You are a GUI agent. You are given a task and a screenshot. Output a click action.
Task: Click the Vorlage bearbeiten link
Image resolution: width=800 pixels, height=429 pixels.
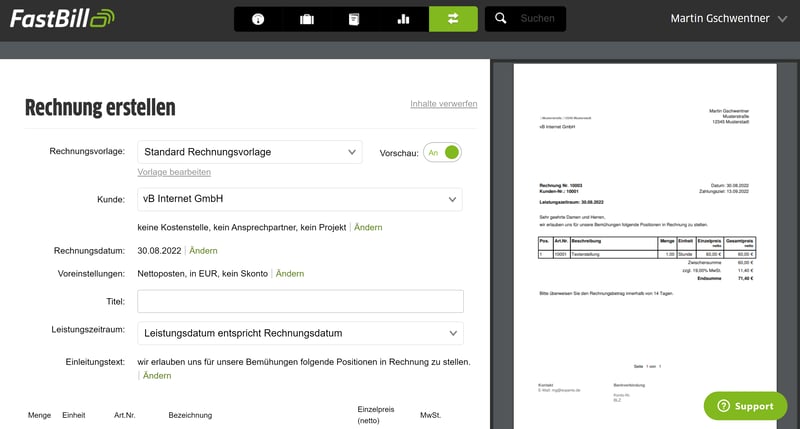[174, 173]
